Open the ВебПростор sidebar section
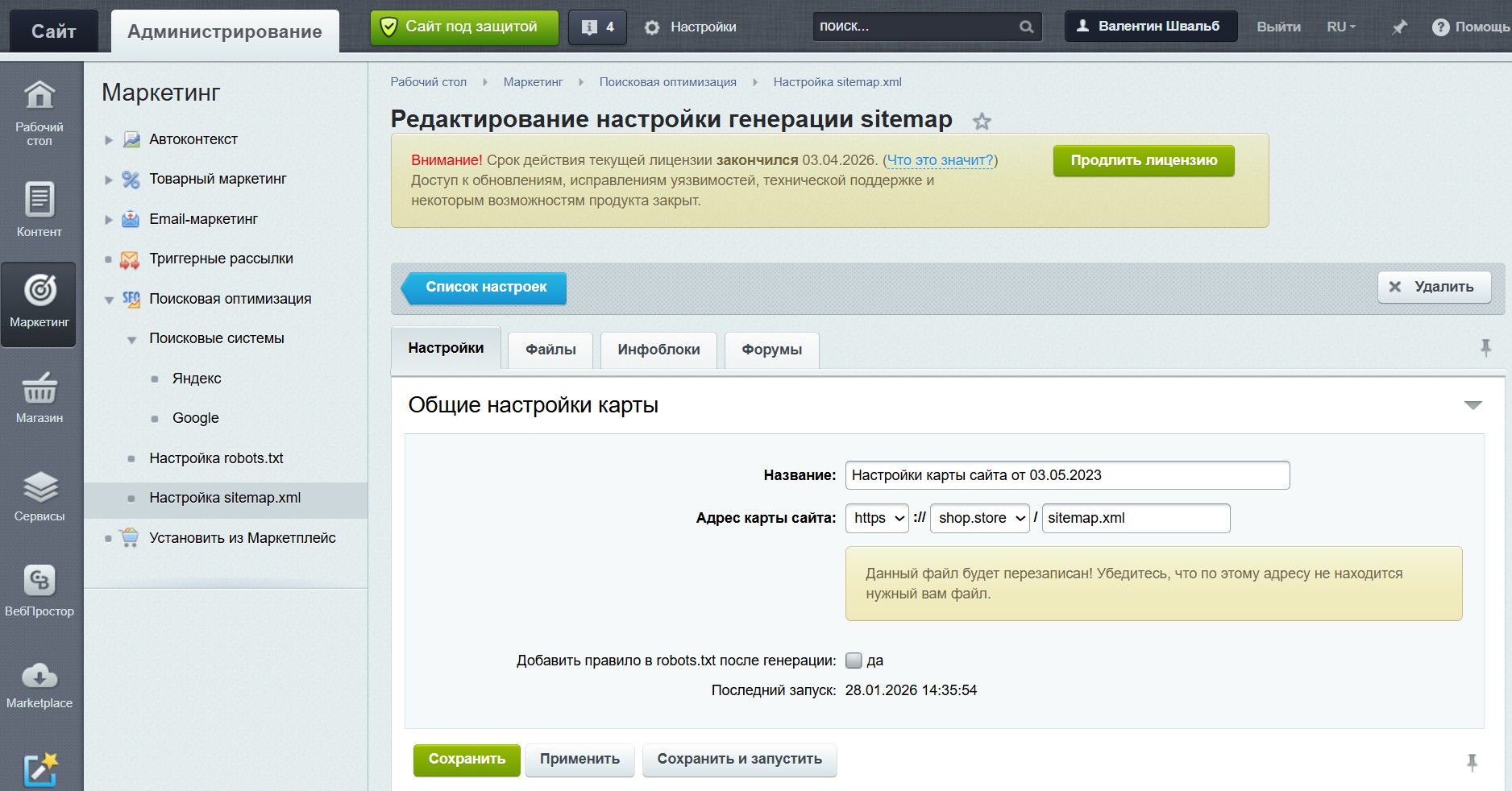 39,591
